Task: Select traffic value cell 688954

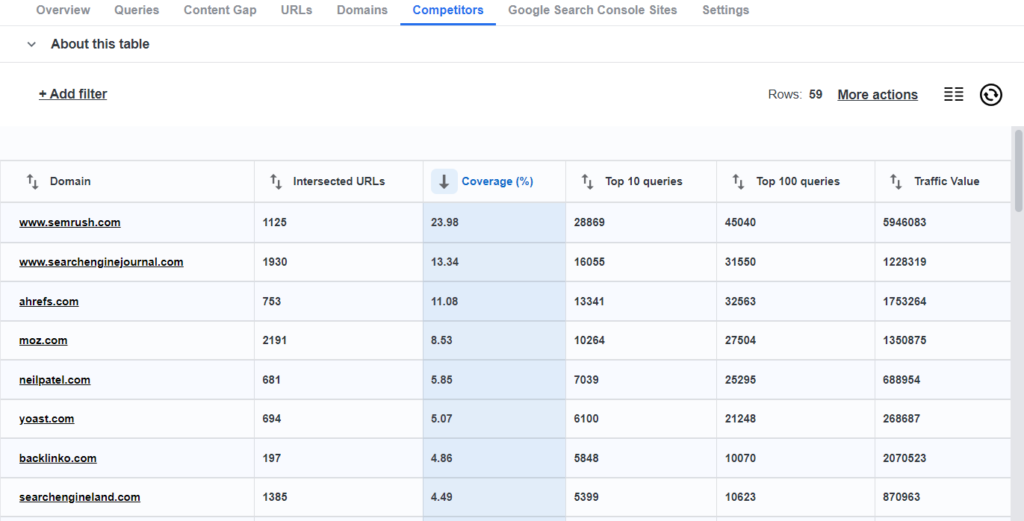Action: tap(943, 380)
